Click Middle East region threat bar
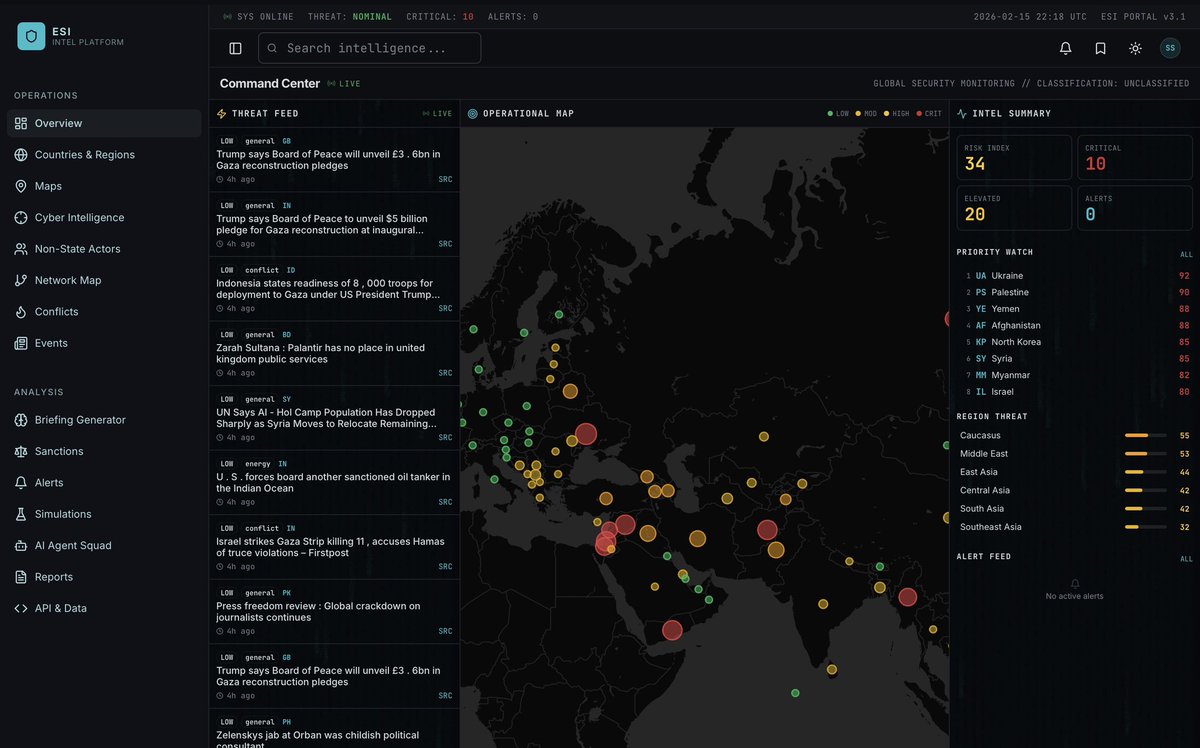1200x748 pixels. coord(1145,454)
